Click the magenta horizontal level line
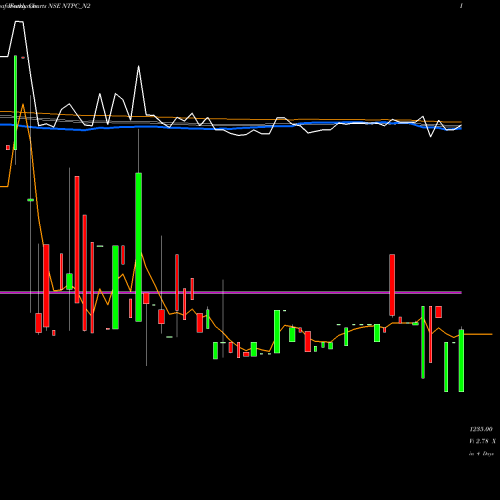This screenshot has width=500, height=500. pos(231,293)
